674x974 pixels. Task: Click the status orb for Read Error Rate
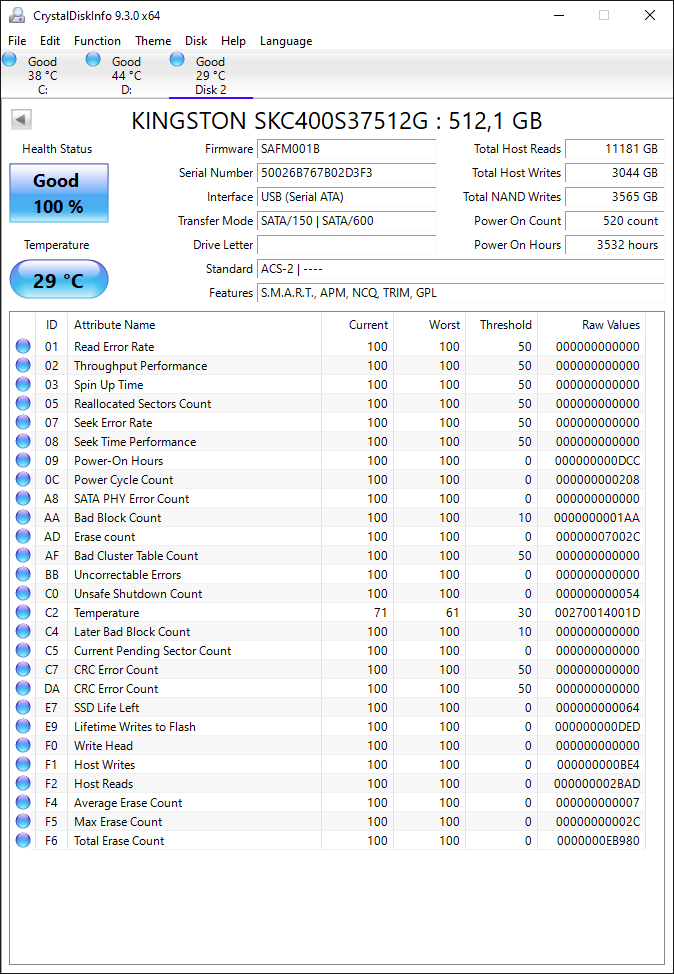(x=23, y=347)
